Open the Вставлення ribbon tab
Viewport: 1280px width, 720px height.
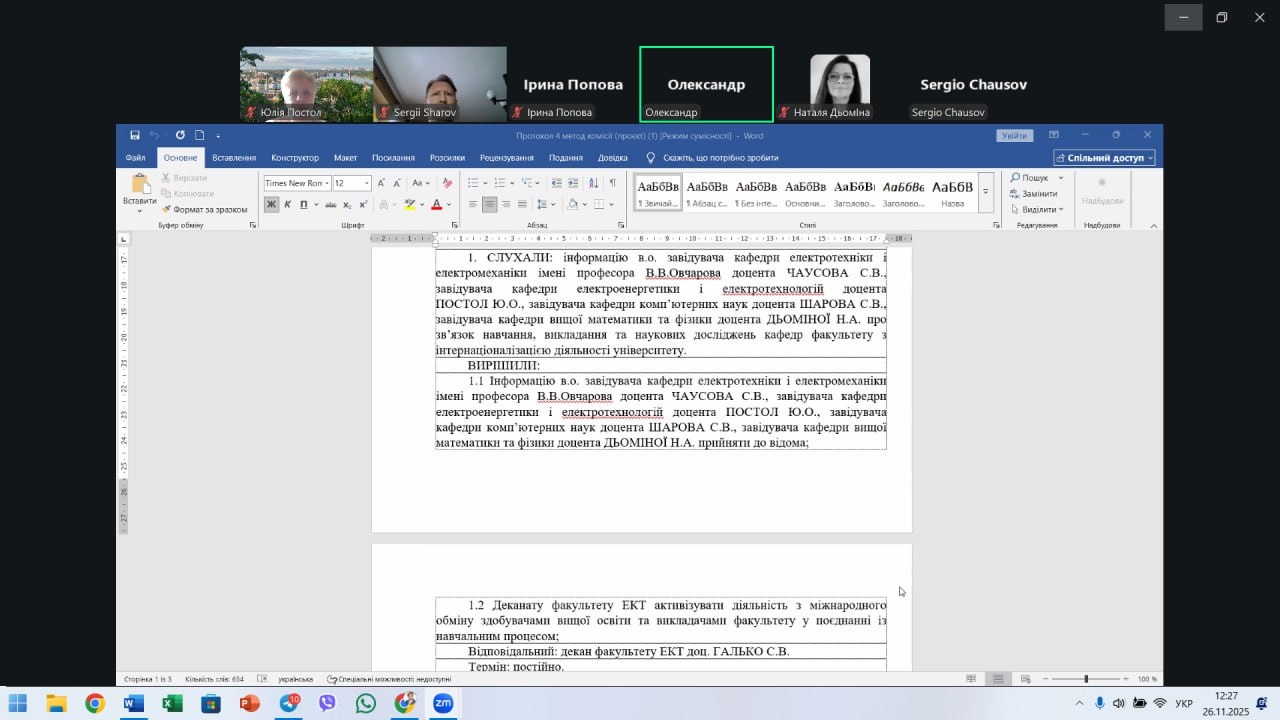(234, 158)
